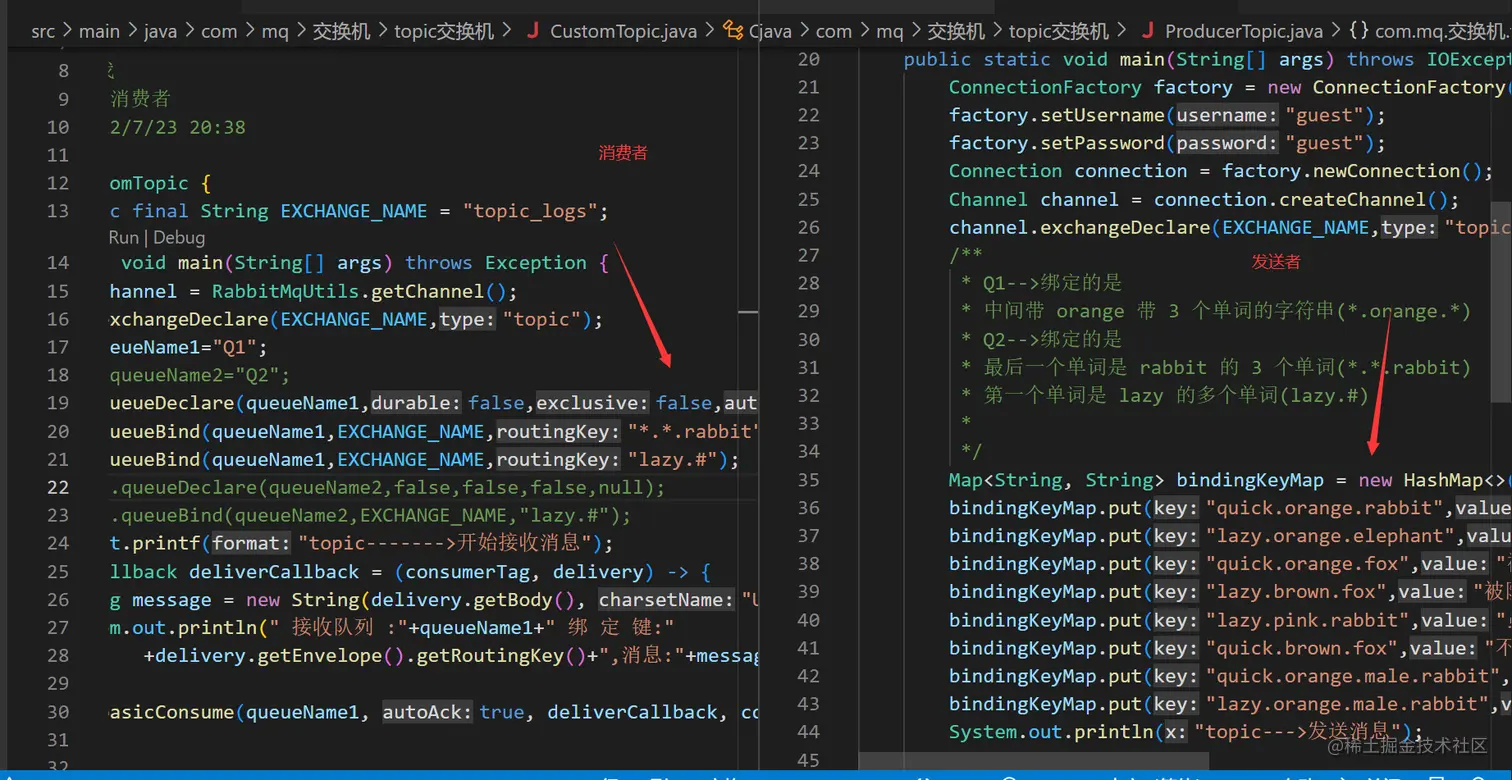The image size is (1512, 780).
Task: Click the "quick.orange.male.rabbit" key string
Action: [1353, 676]
